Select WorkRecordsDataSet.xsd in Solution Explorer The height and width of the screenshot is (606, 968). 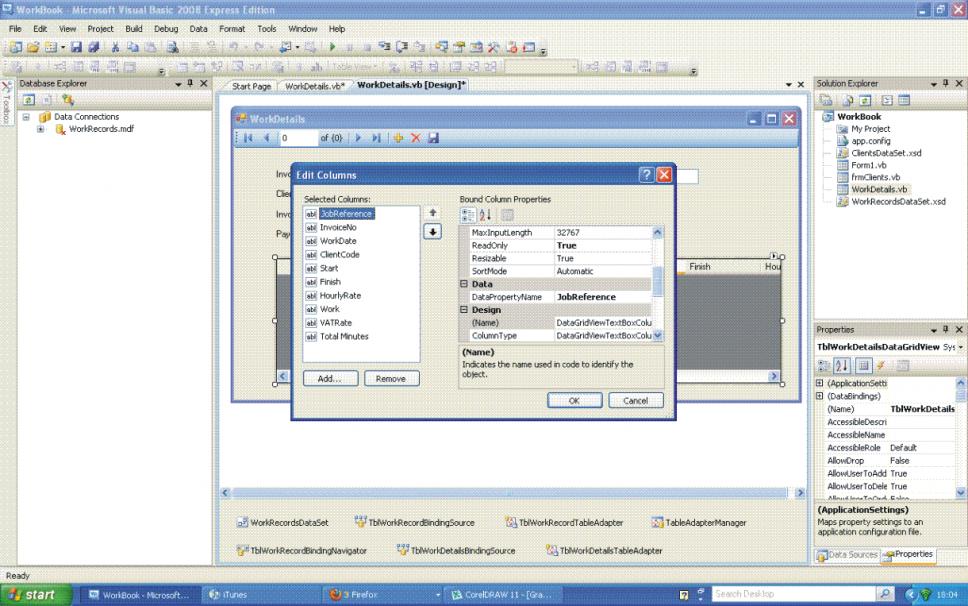(898, 202)
